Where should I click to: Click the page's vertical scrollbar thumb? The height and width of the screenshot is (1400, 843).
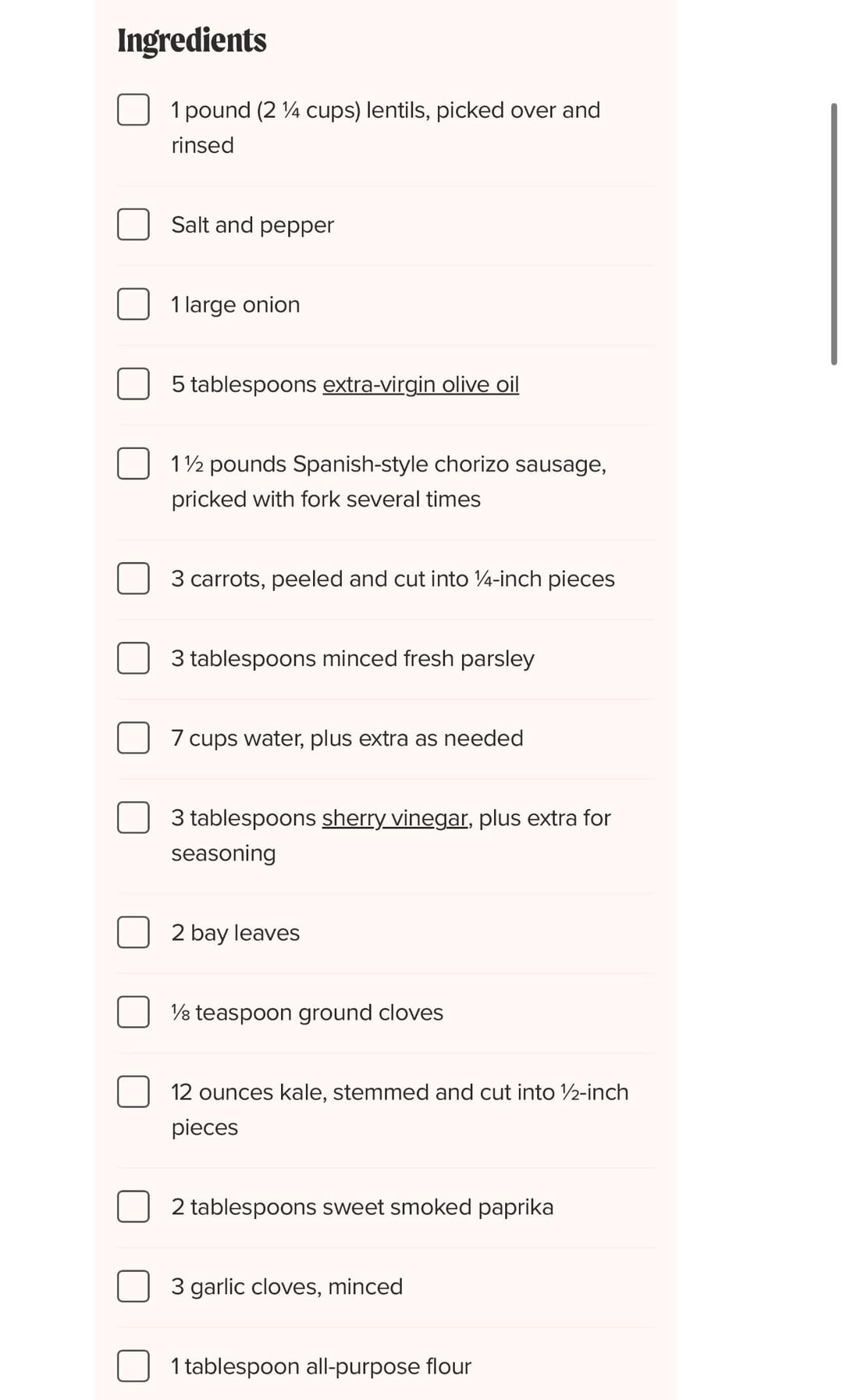(x=834, y=233)
